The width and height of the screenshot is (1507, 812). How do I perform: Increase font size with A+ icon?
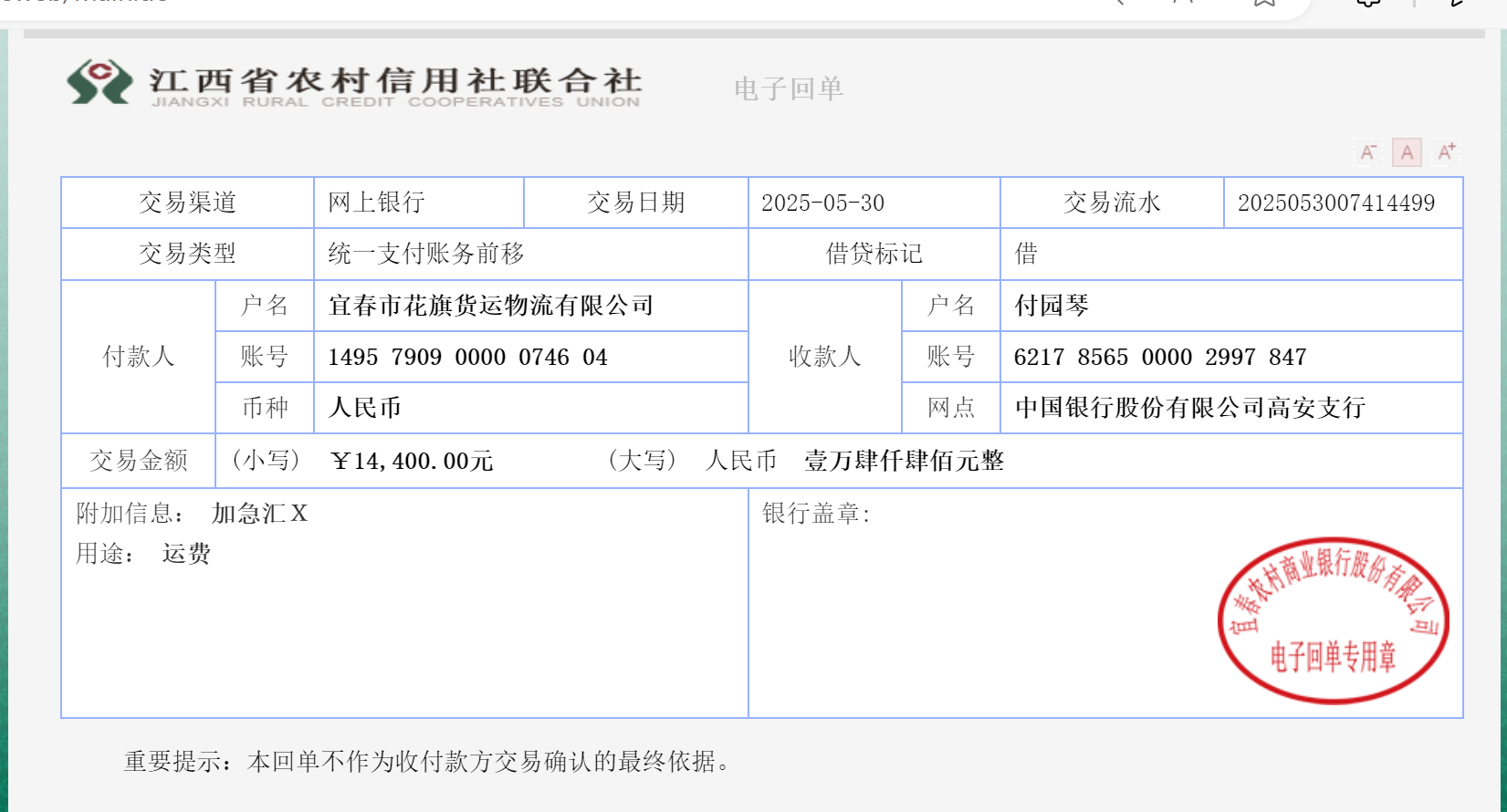click(1447, 151)
